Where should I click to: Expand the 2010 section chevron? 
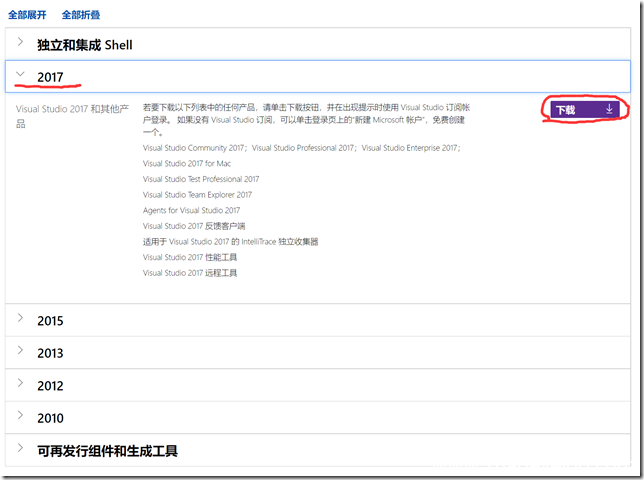(21, 417)
